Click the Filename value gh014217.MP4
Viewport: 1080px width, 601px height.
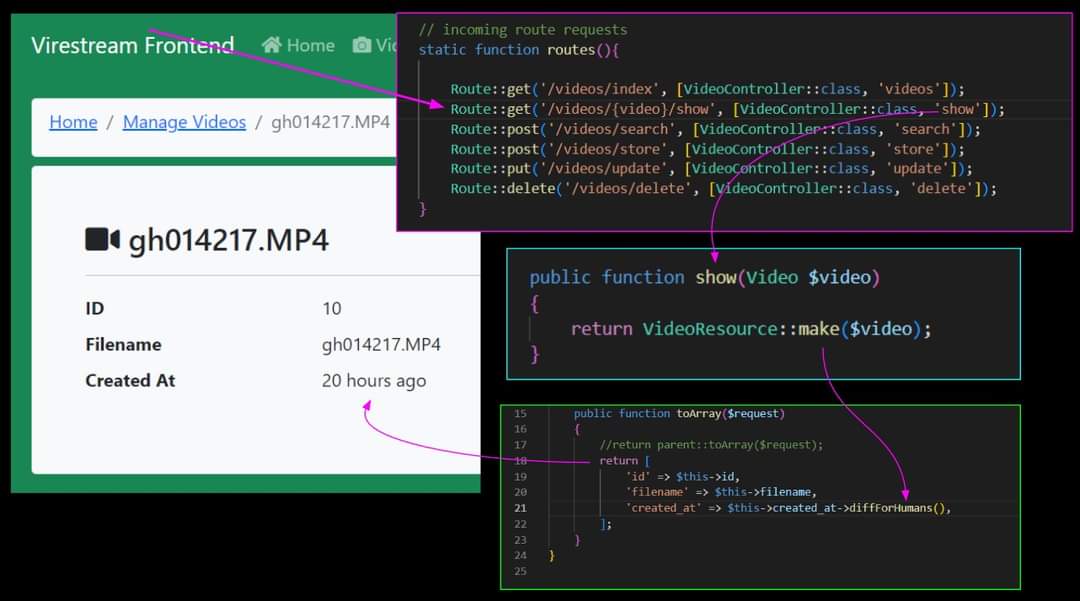tap(381, 344)
